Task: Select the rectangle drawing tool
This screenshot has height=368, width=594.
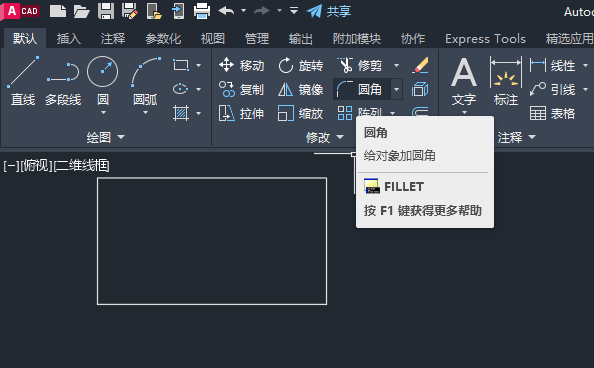Action: (181, 65)
